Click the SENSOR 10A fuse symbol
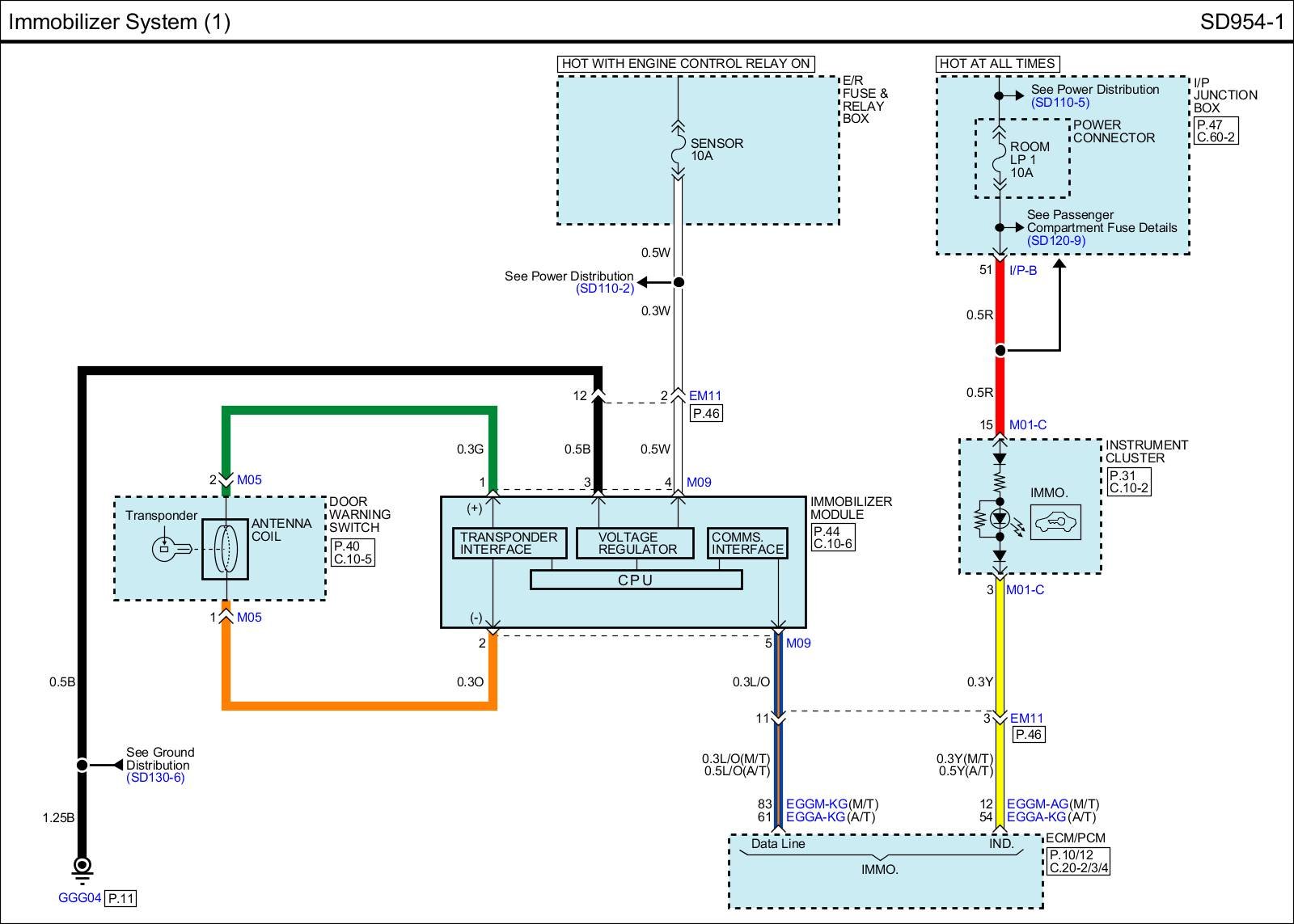 click(678, 150)
